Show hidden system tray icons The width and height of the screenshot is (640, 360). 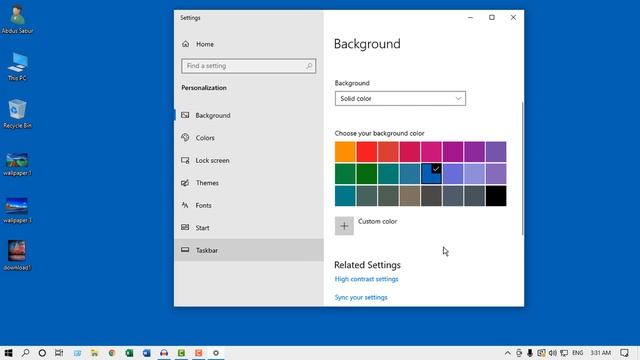pos(508,353)
